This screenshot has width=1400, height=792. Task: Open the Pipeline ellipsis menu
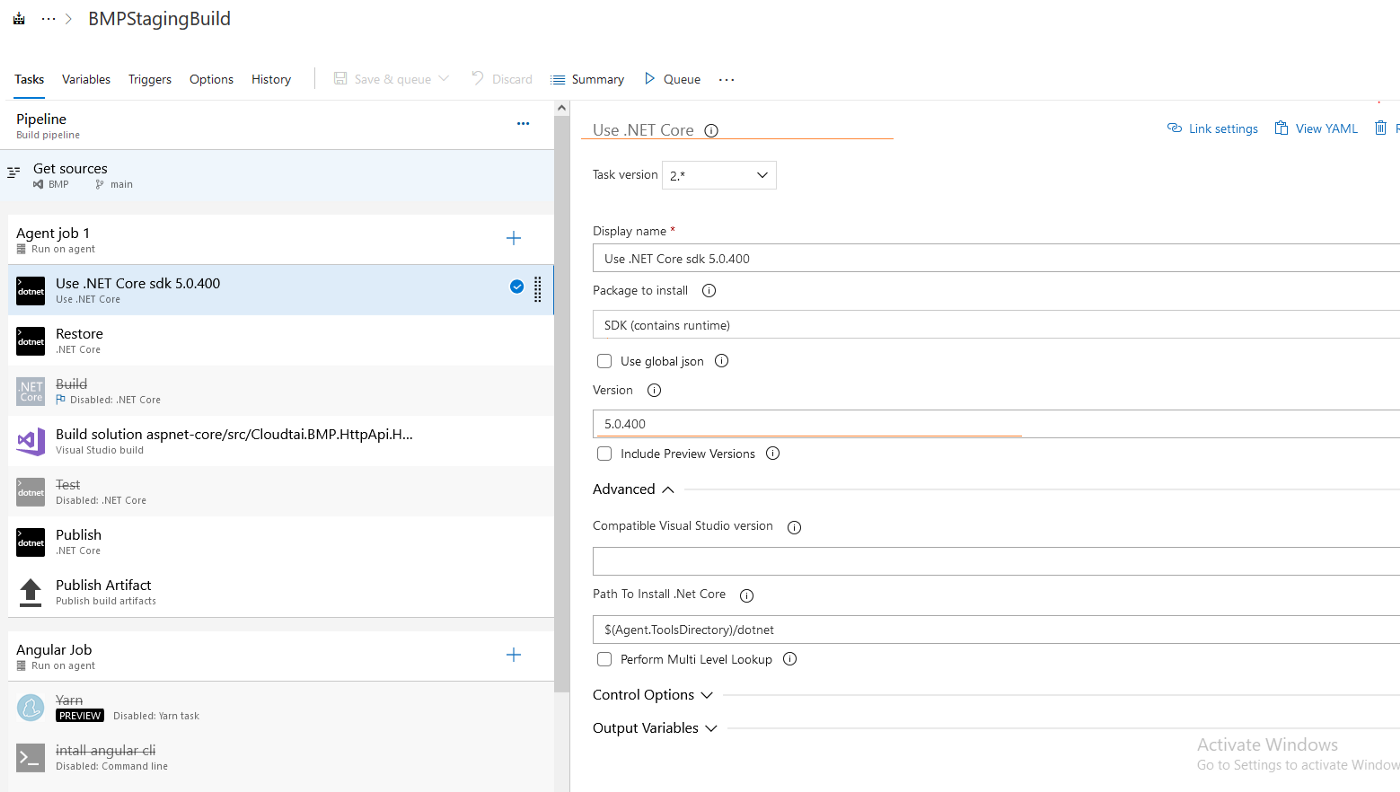pos(523,124)
